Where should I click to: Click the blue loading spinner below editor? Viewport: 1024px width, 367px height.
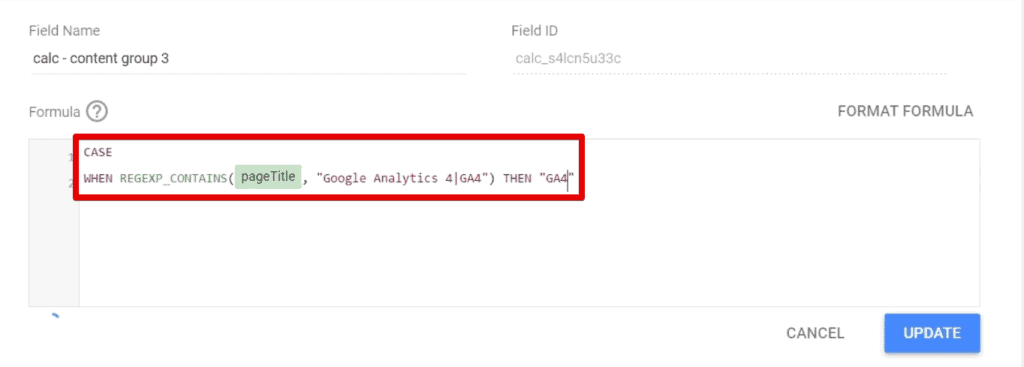pos(56,315)
